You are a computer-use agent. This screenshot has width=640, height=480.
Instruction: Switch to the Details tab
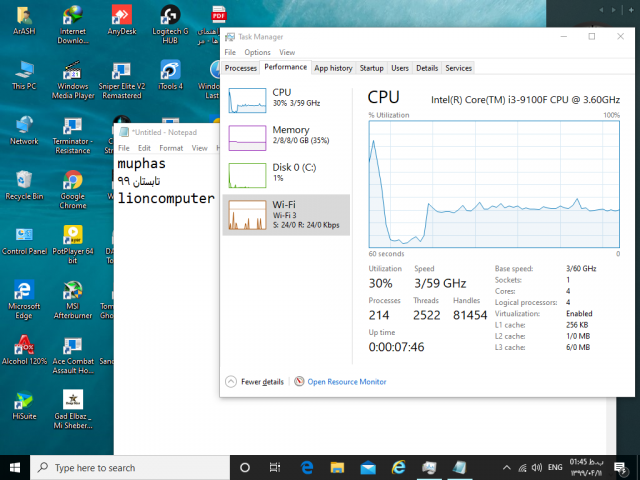click(x=427, y=68)
